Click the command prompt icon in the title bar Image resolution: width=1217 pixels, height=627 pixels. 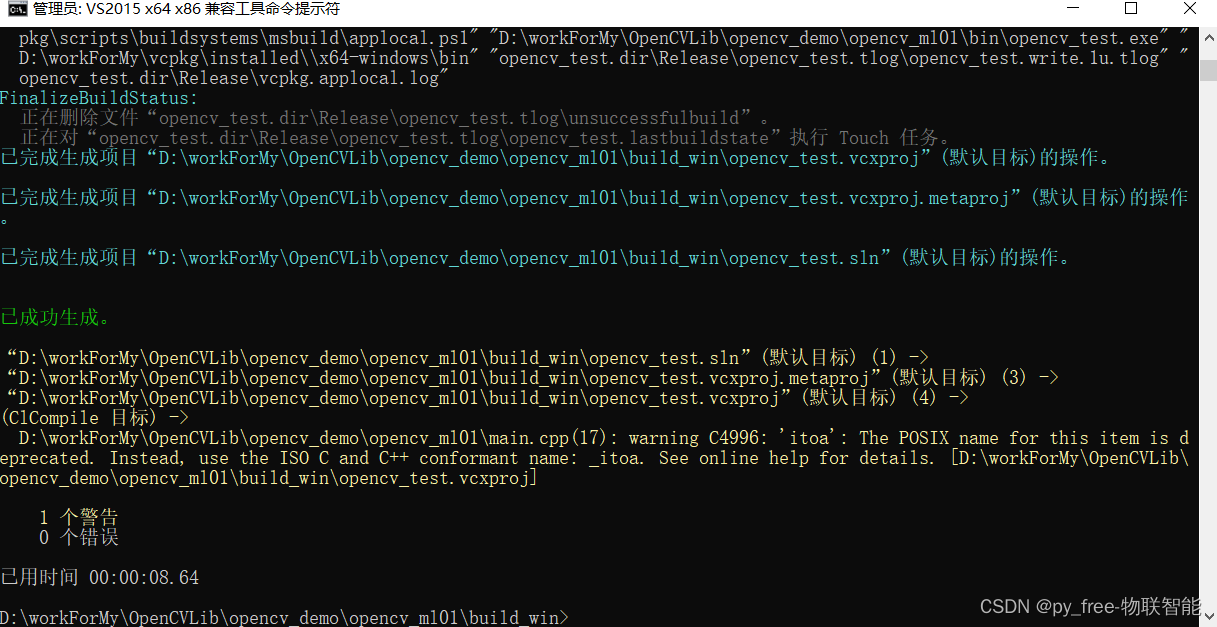tap(14, 9)
